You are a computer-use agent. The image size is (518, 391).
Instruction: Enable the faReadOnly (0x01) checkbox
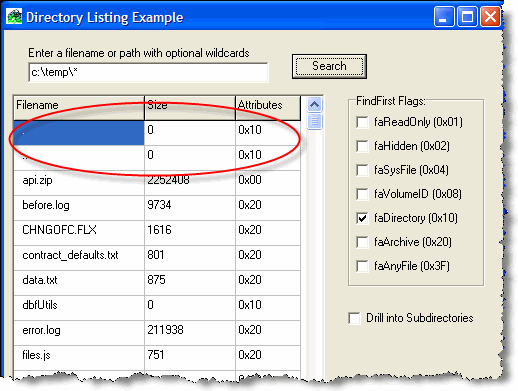tap(362, 122)
